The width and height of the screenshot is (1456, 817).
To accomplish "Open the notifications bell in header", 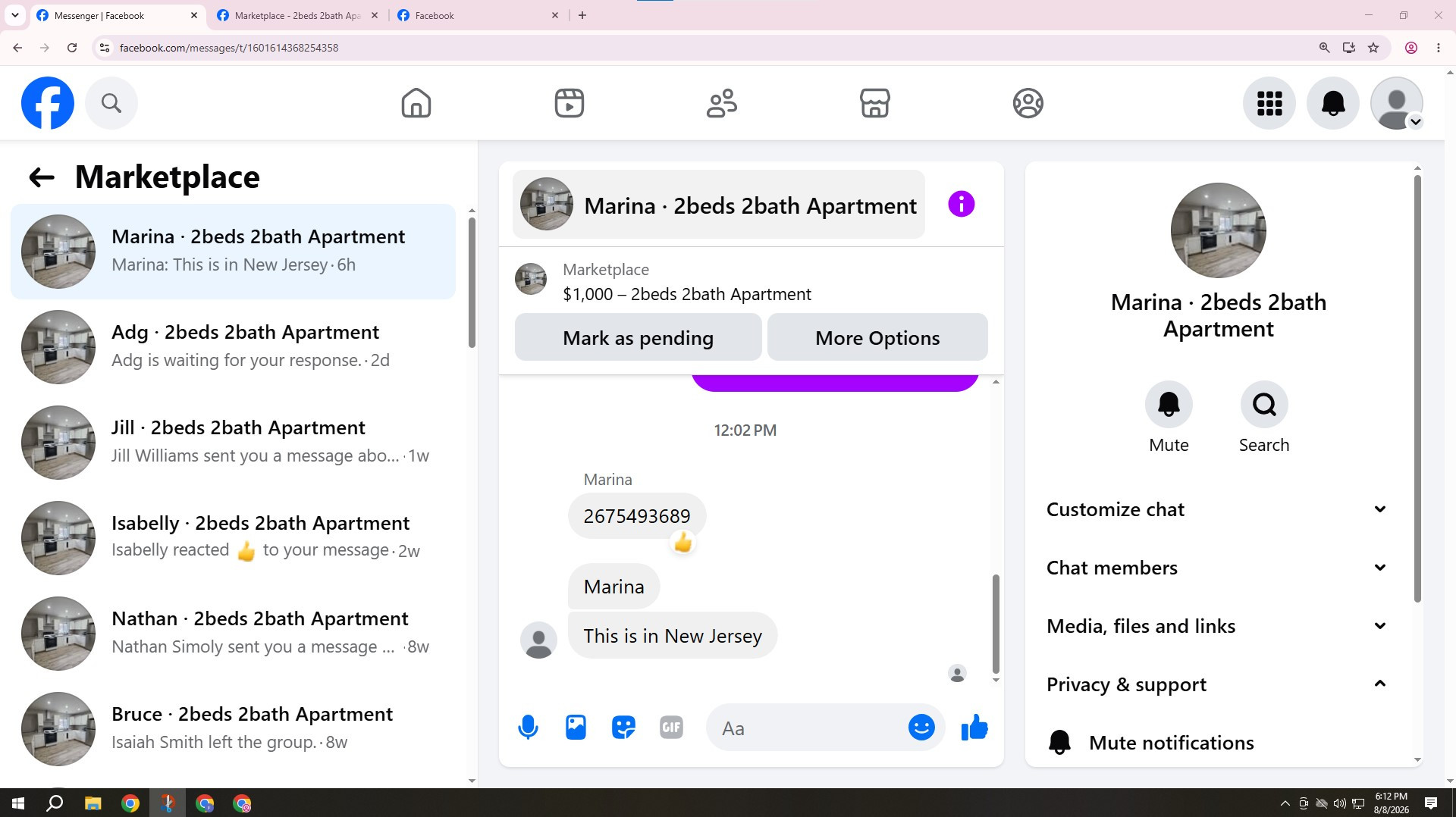I will (x=1333, y=103).
